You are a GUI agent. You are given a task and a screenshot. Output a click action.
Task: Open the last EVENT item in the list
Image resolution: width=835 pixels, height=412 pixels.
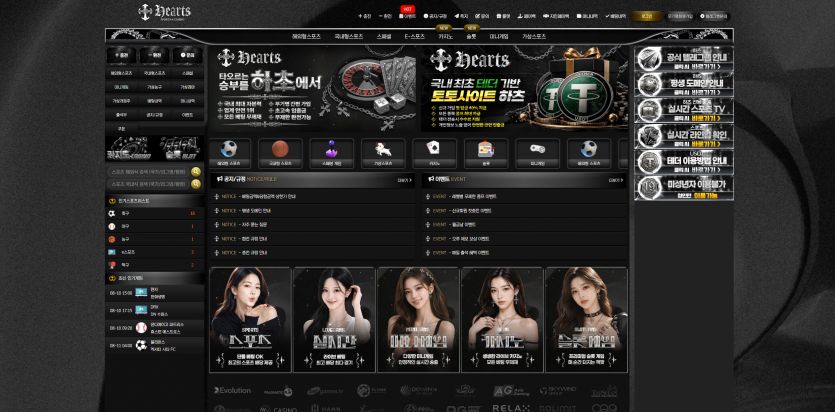pyautogui.click(x=524, y=253)
